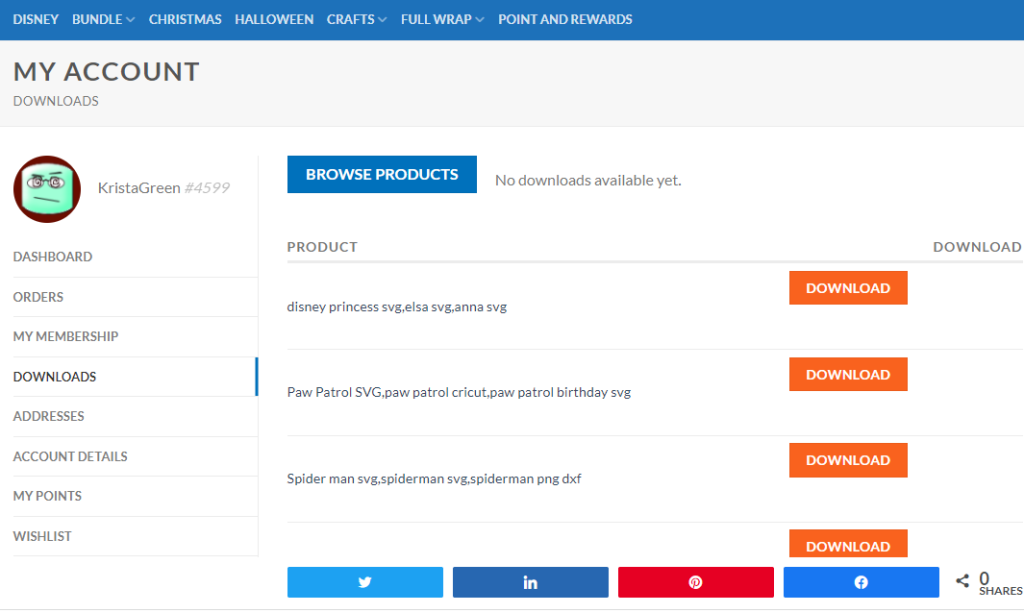
Task: Share on Pinterest button
Action: (x=696, y=582)
